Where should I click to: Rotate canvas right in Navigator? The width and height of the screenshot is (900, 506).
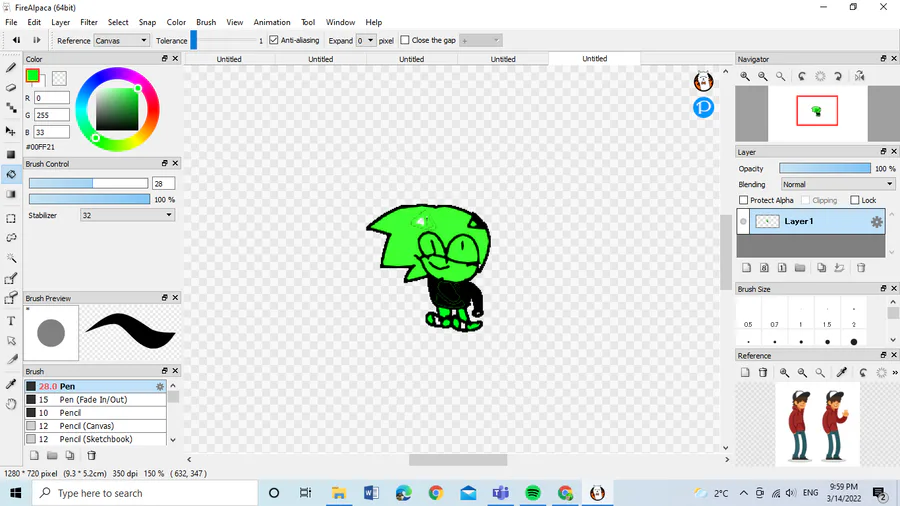pos(838,76)
